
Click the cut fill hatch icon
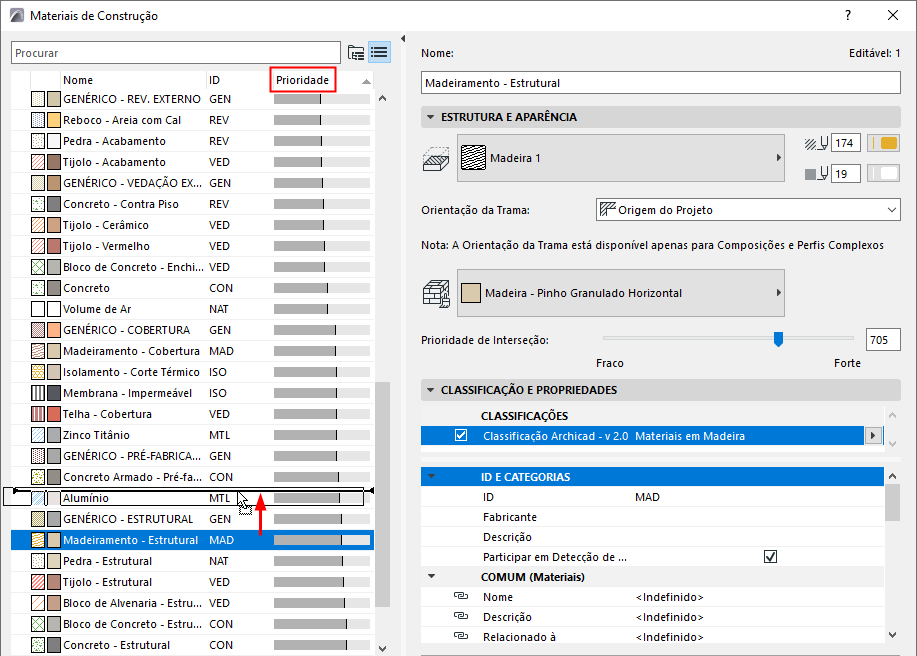[436, 158]
